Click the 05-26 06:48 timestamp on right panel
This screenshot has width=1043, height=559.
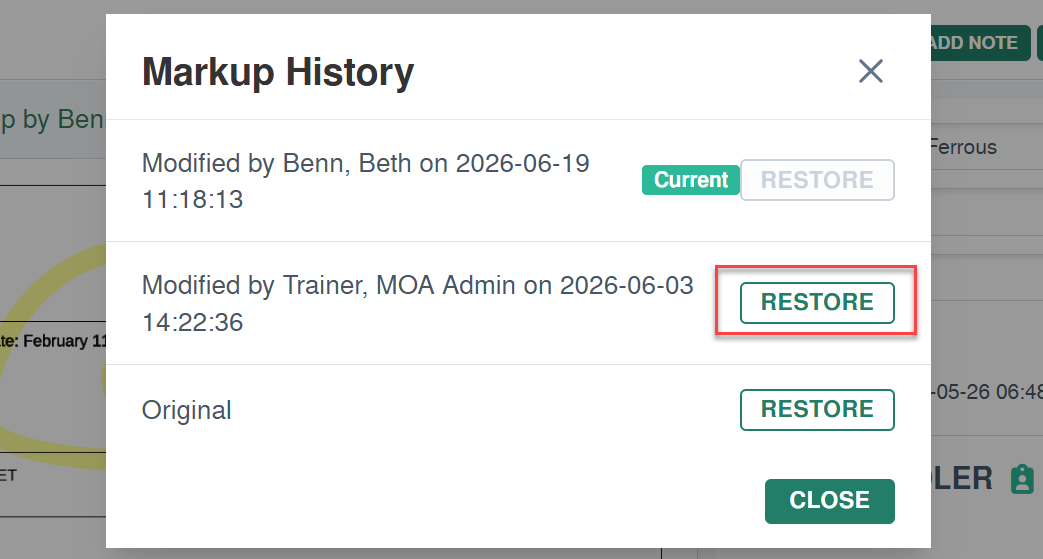point(987,391)
